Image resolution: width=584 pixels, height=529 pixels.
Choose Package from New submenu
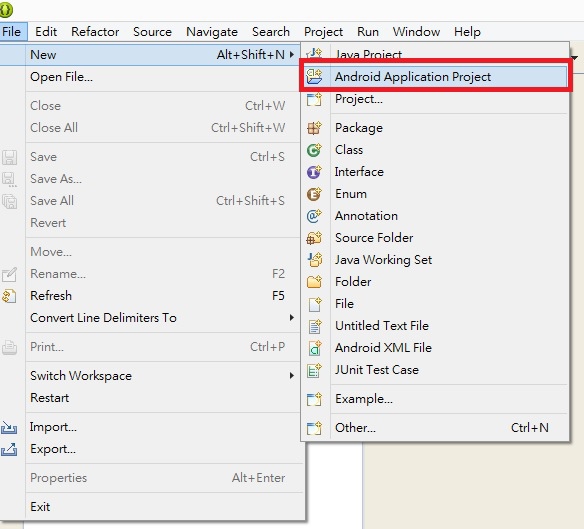pyautogui.click(x=435, y=128)
